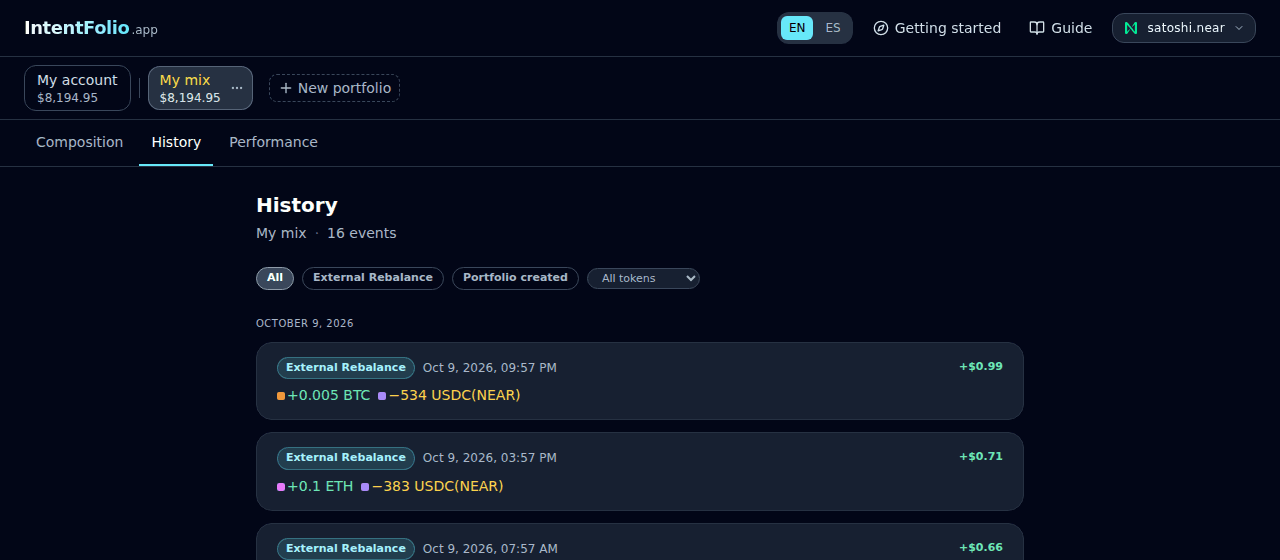The width and height of the screenshot is (1280, 560).
Task: Switch language to EN
Action: [797, 28]
